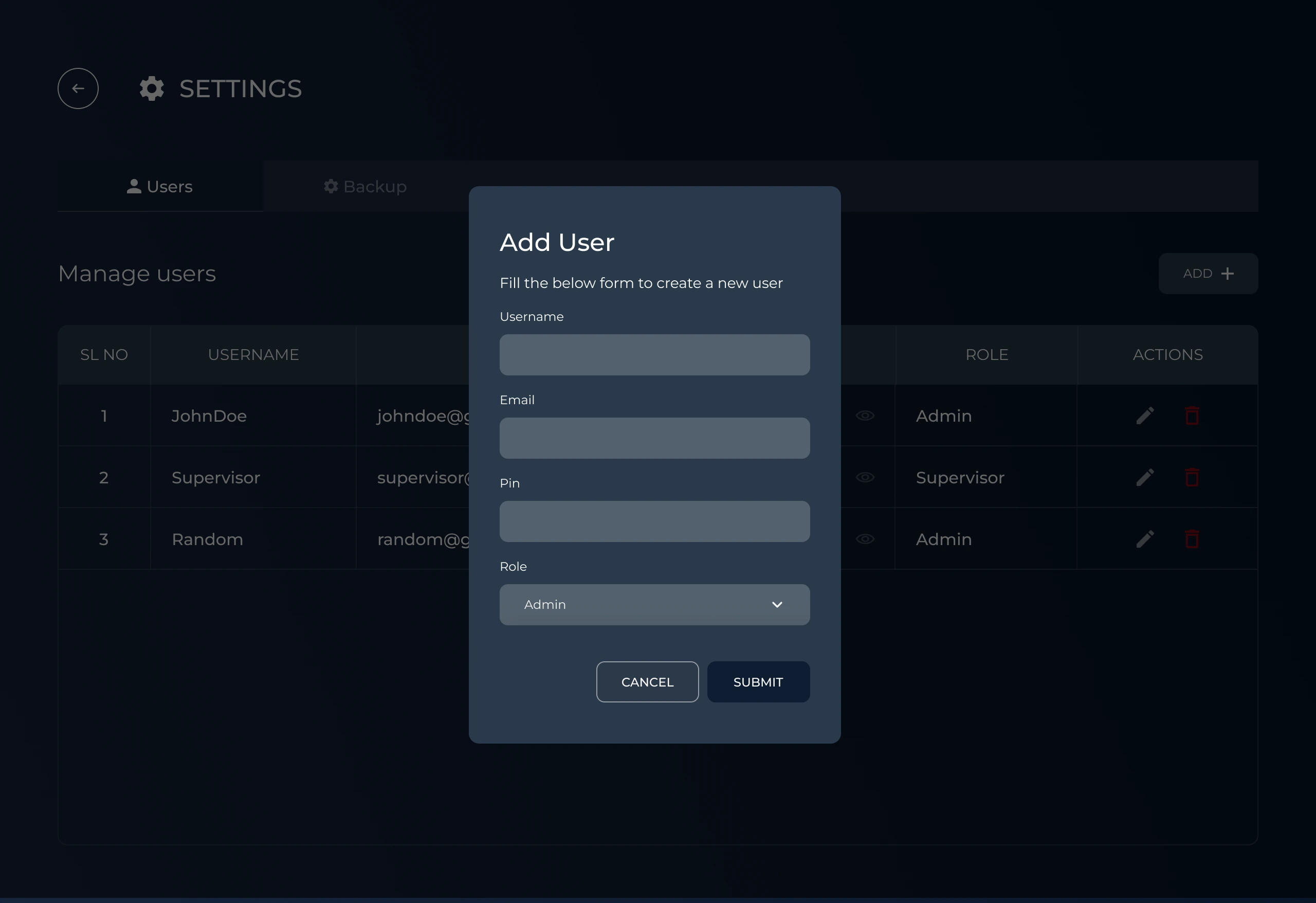1316x903 pixels.
Task: Edit JohnDoe with the pencil icon
Action: [x=1145, y=415]
